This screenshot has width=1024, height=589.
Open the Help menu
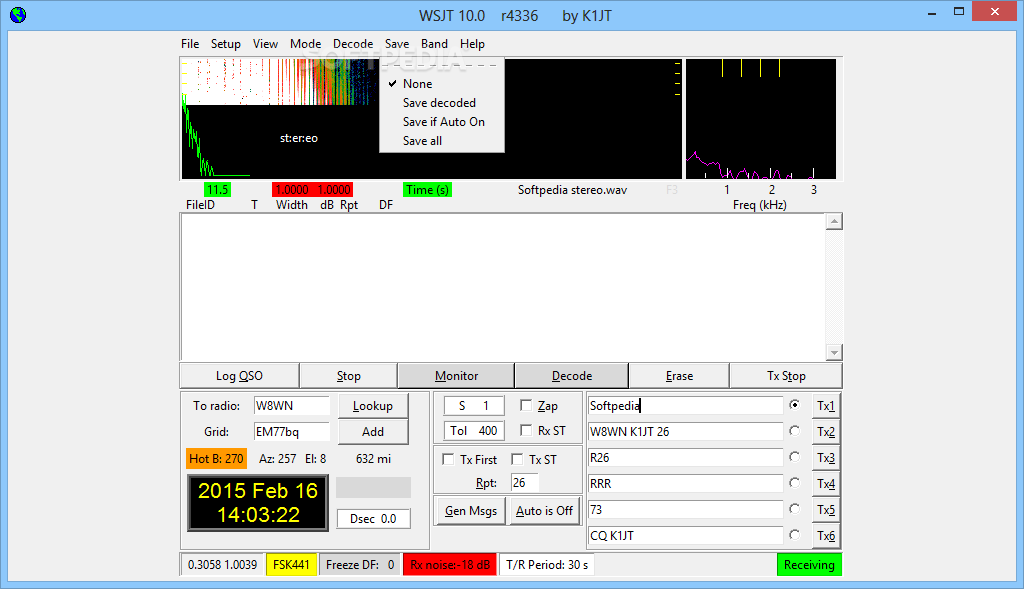472,44
